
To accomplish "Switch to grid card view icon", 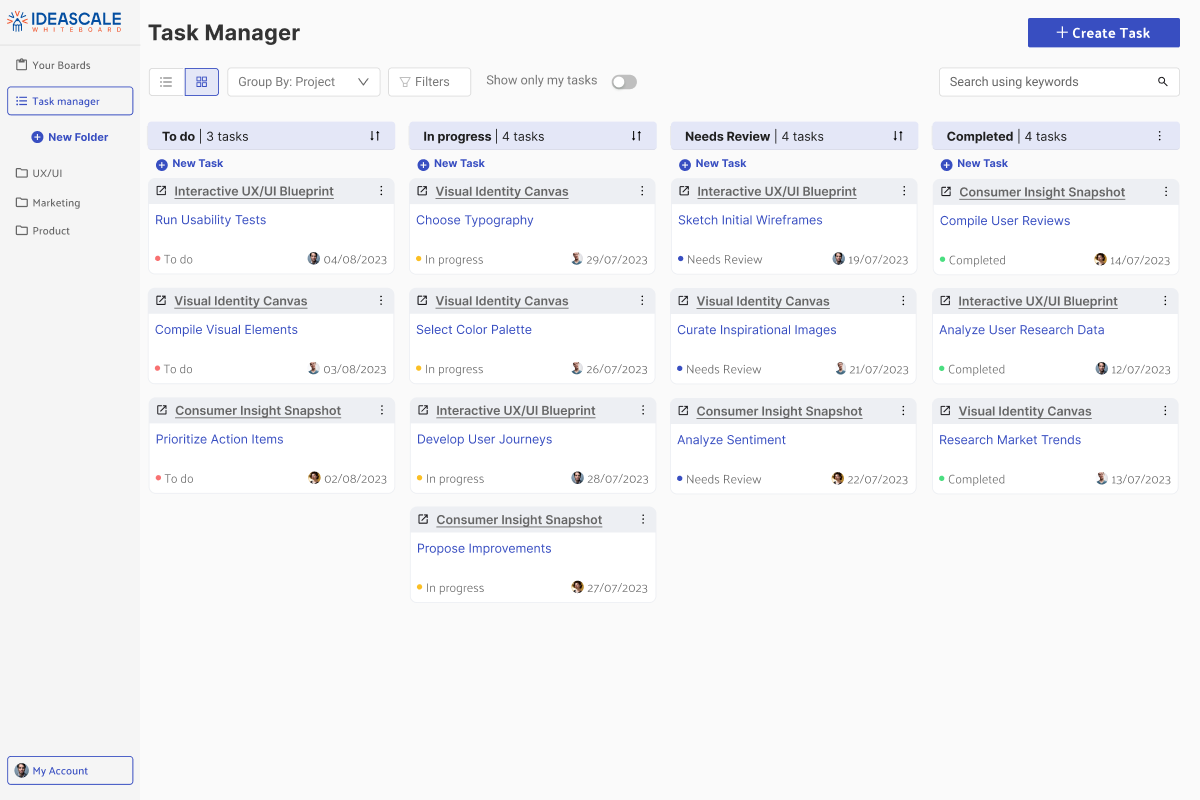I will pos(202,82).
